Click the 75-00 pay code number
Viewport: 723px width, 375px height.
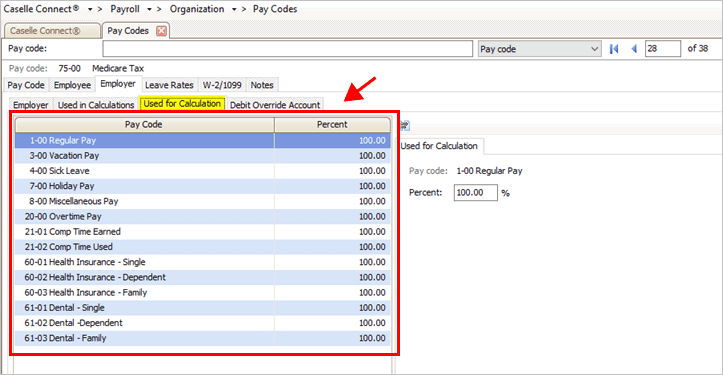70,68
